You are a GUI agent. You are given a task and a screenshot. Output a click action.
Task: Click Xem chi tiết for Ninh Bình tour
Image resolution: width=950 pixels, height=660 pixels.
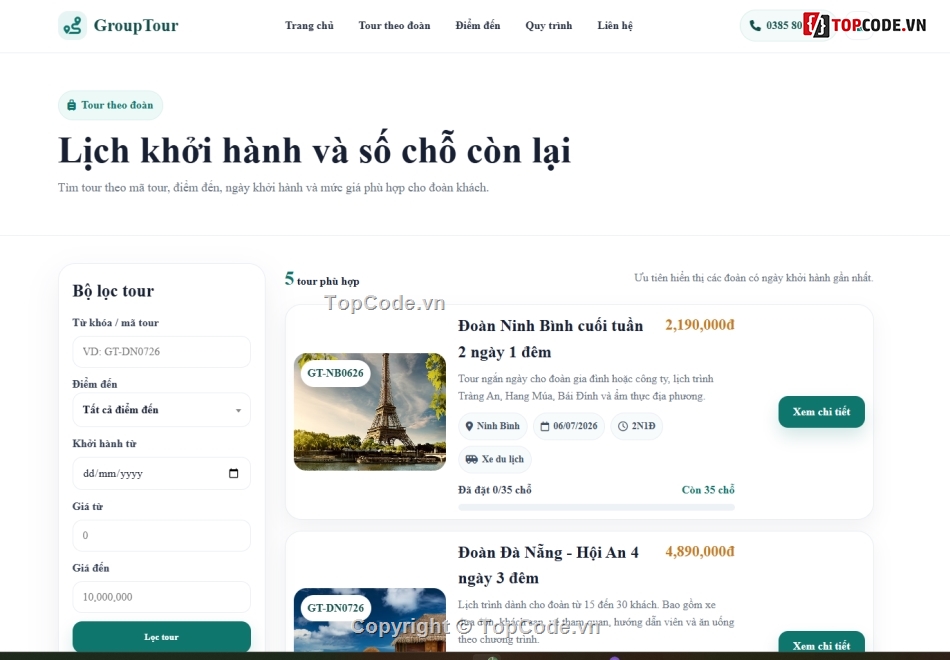(x=822, y=412)
